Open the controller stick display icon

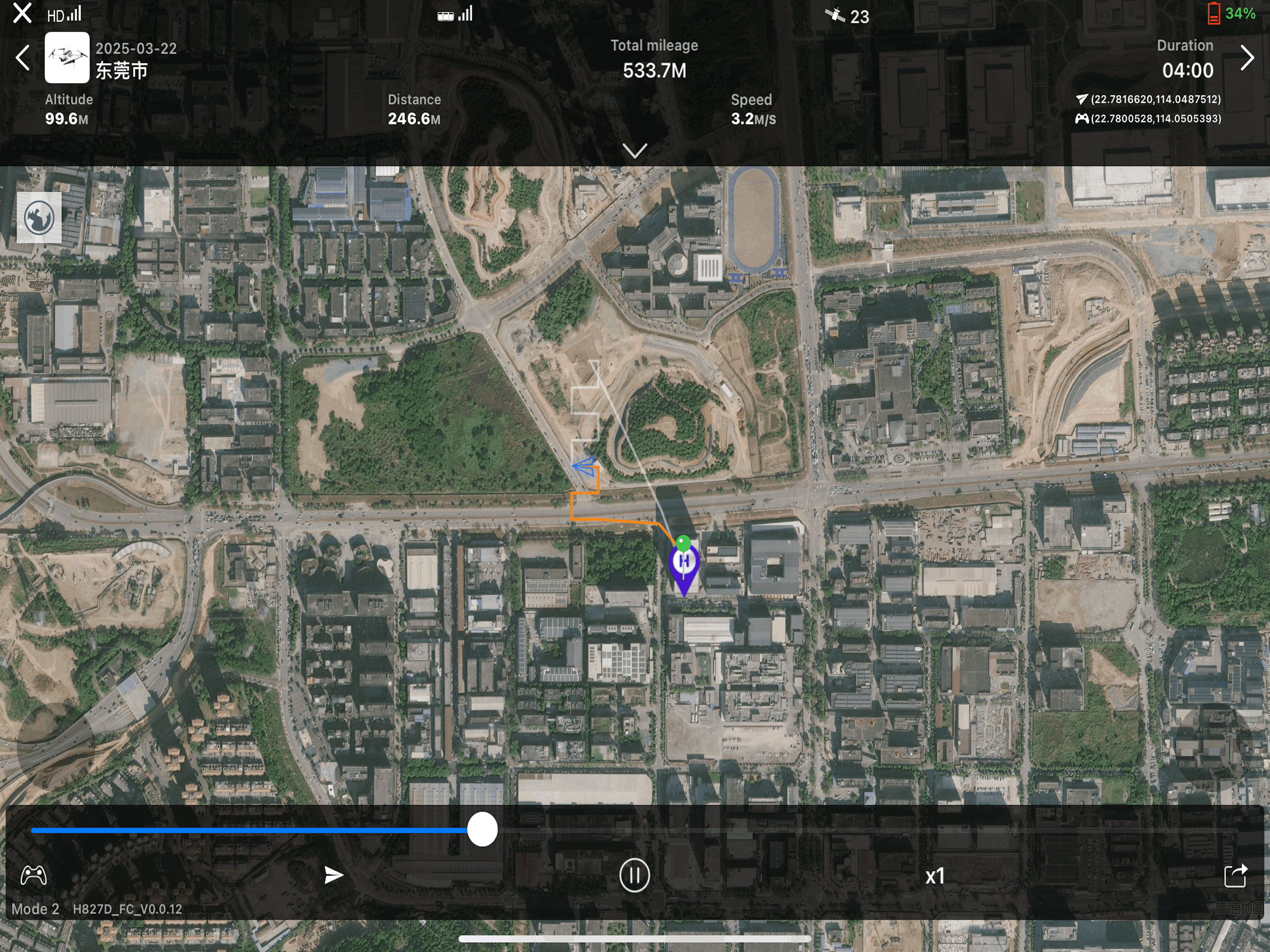pos(34,876)
